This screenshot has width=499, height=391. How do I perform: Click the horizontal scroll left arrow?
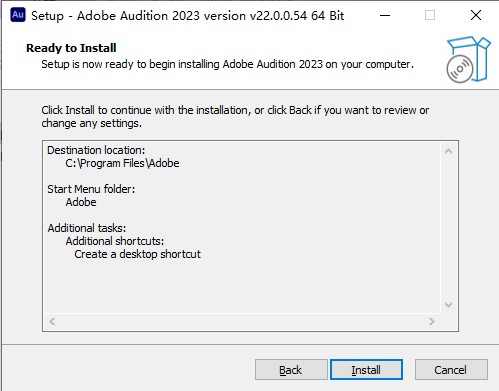click(52, 321)
